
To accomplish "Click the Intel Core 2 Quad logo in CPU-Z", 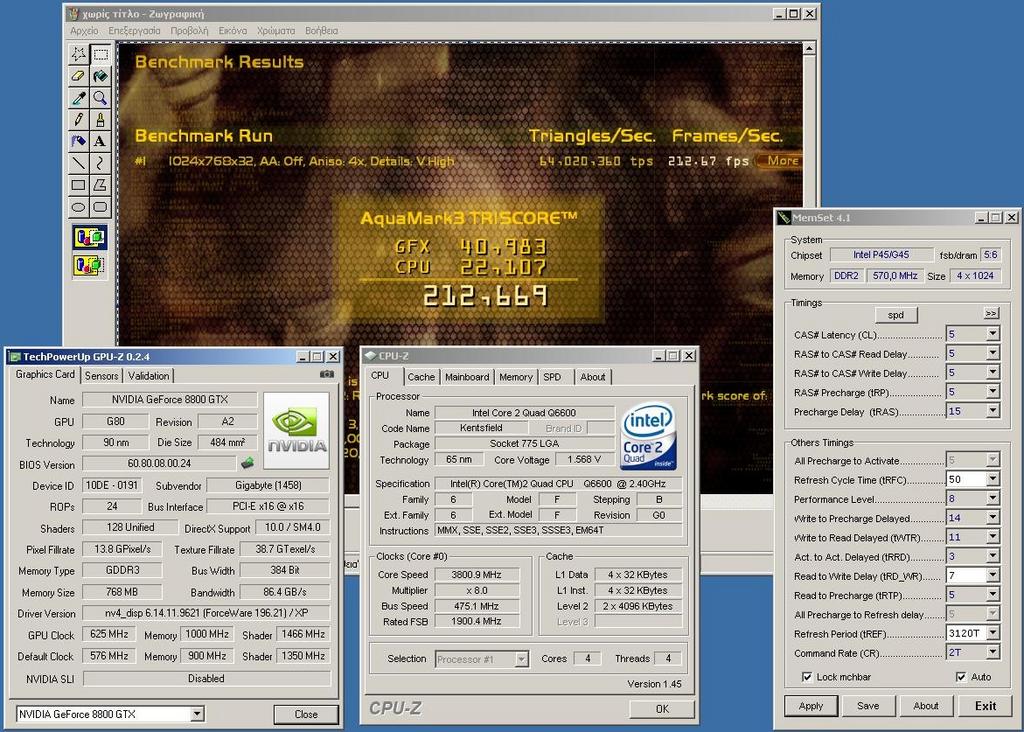I will point(648,436).
